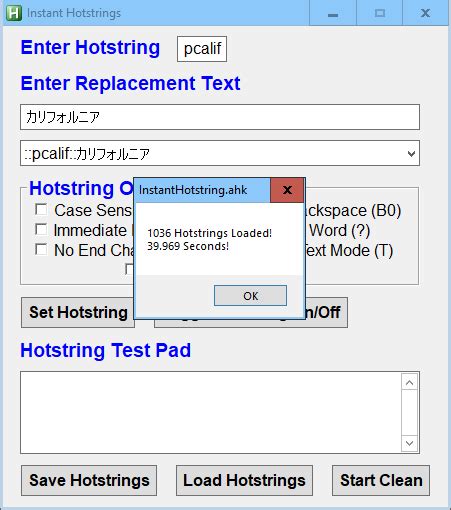
Task: Click the Test Pad scrollbar down arrow
Action: click(x=410, y=443)
